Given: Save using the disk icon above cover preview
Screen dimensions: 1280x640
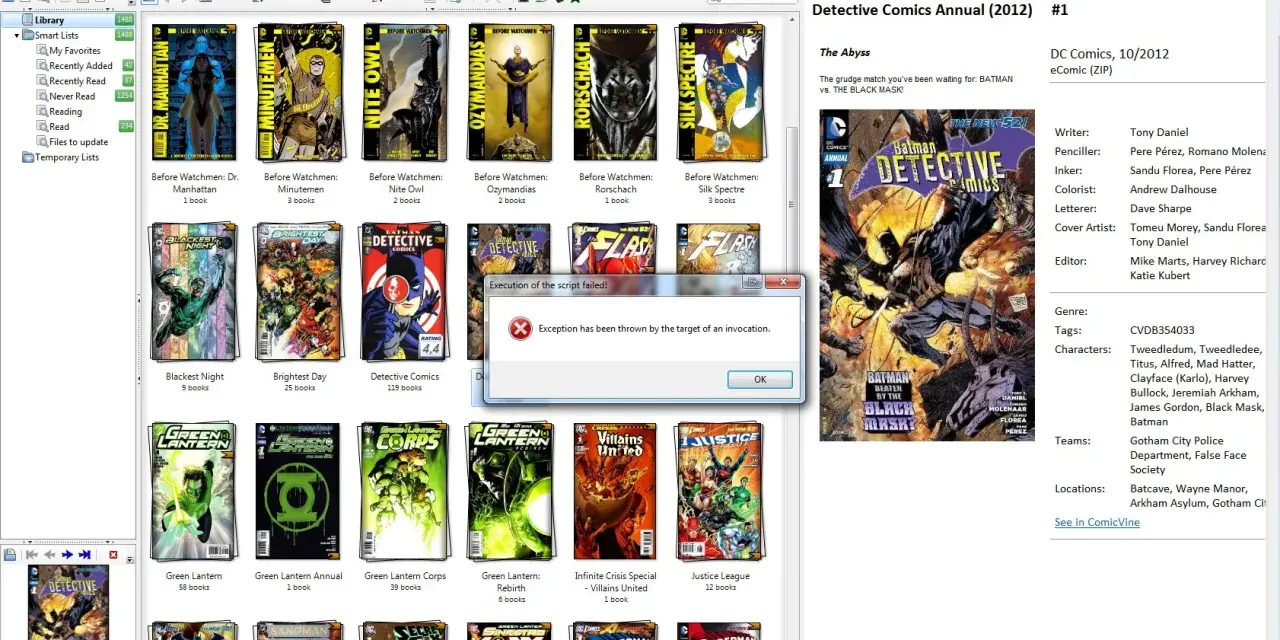Looking at the screenshot, I should [10, 554].
